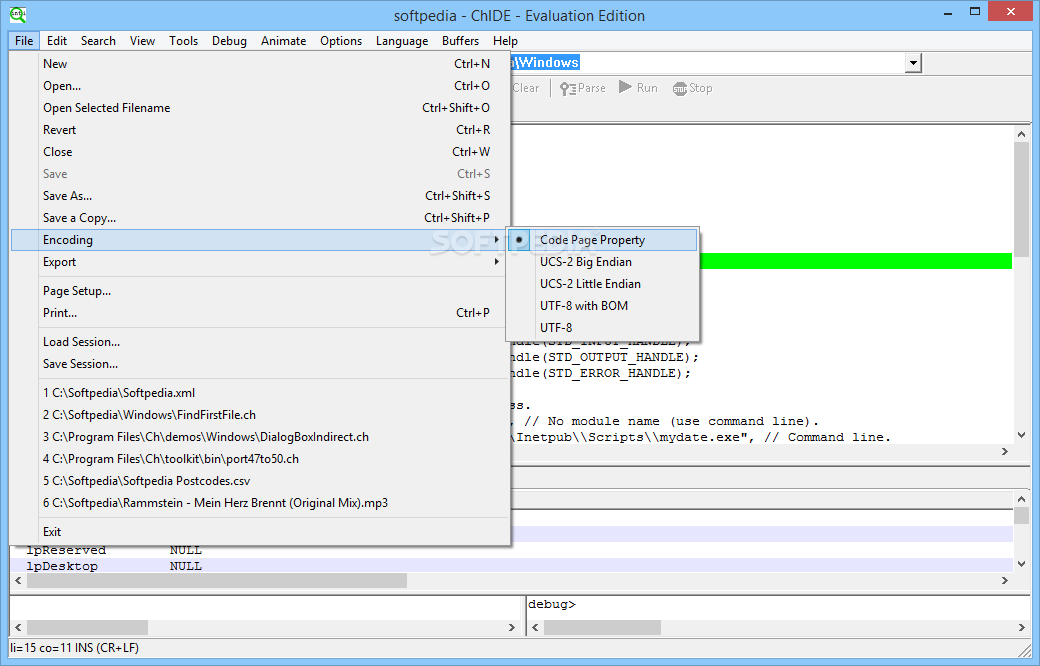
Task: Click variables pane scrollbar up arrow
Action: 1021,499
